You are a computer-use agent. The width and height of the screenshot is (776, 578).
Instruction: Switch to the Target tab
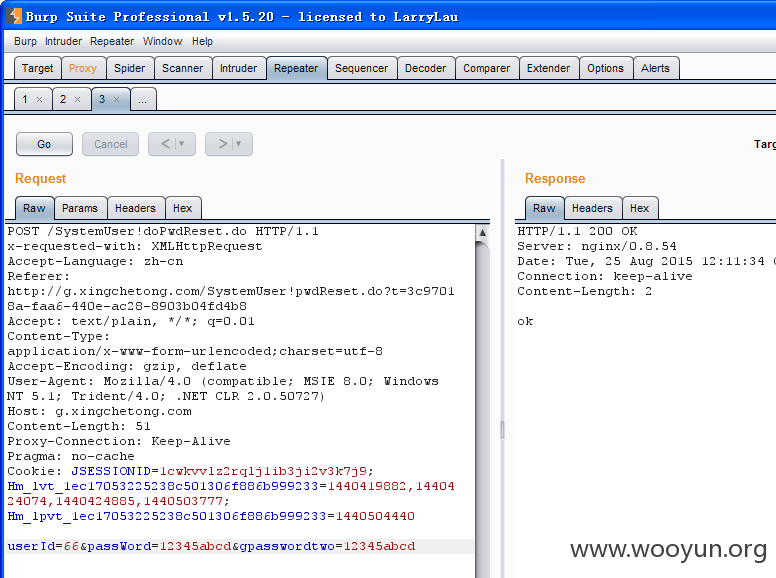(x=38, y=68)
